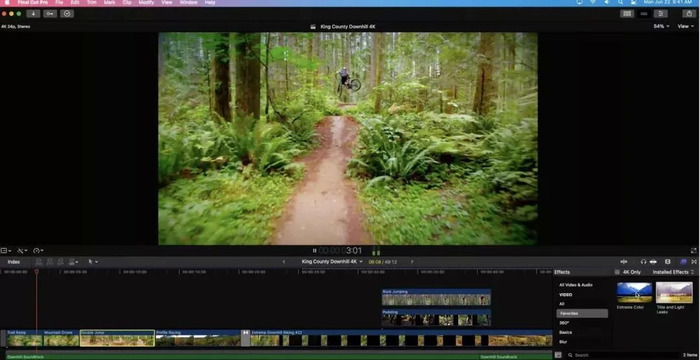Select the Basics effects category
Screen dimensions: 700x360
(x=566, y=332)
